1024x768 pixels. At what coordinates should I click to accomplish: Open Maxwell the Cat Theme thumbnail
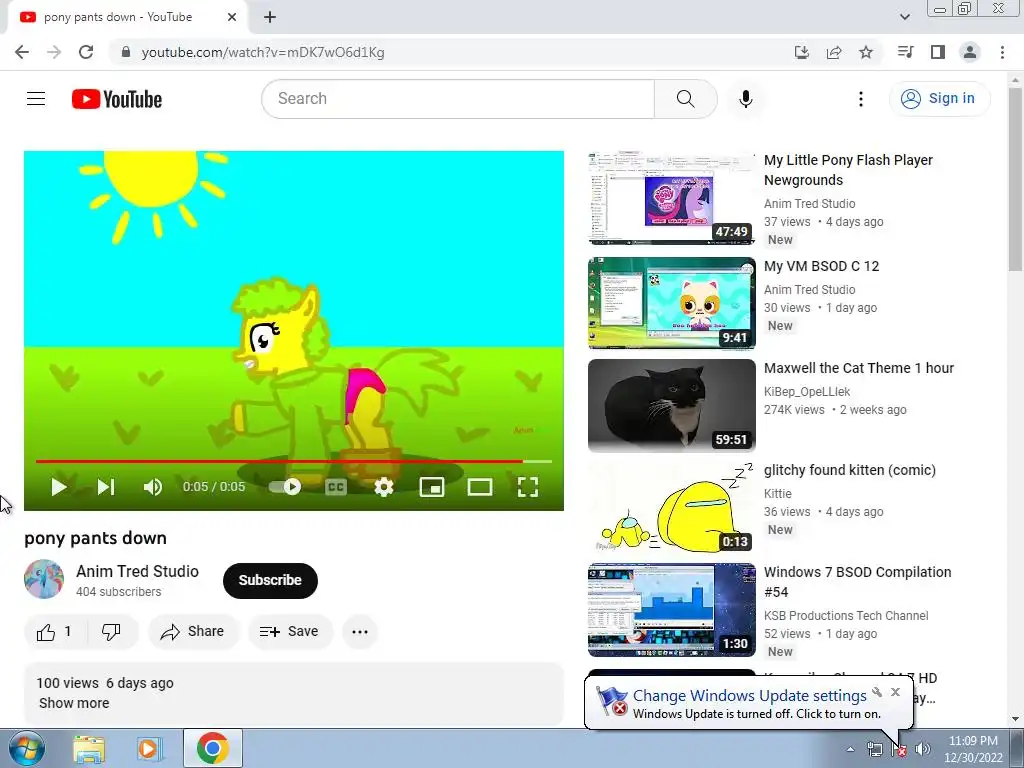click(671, 406)
